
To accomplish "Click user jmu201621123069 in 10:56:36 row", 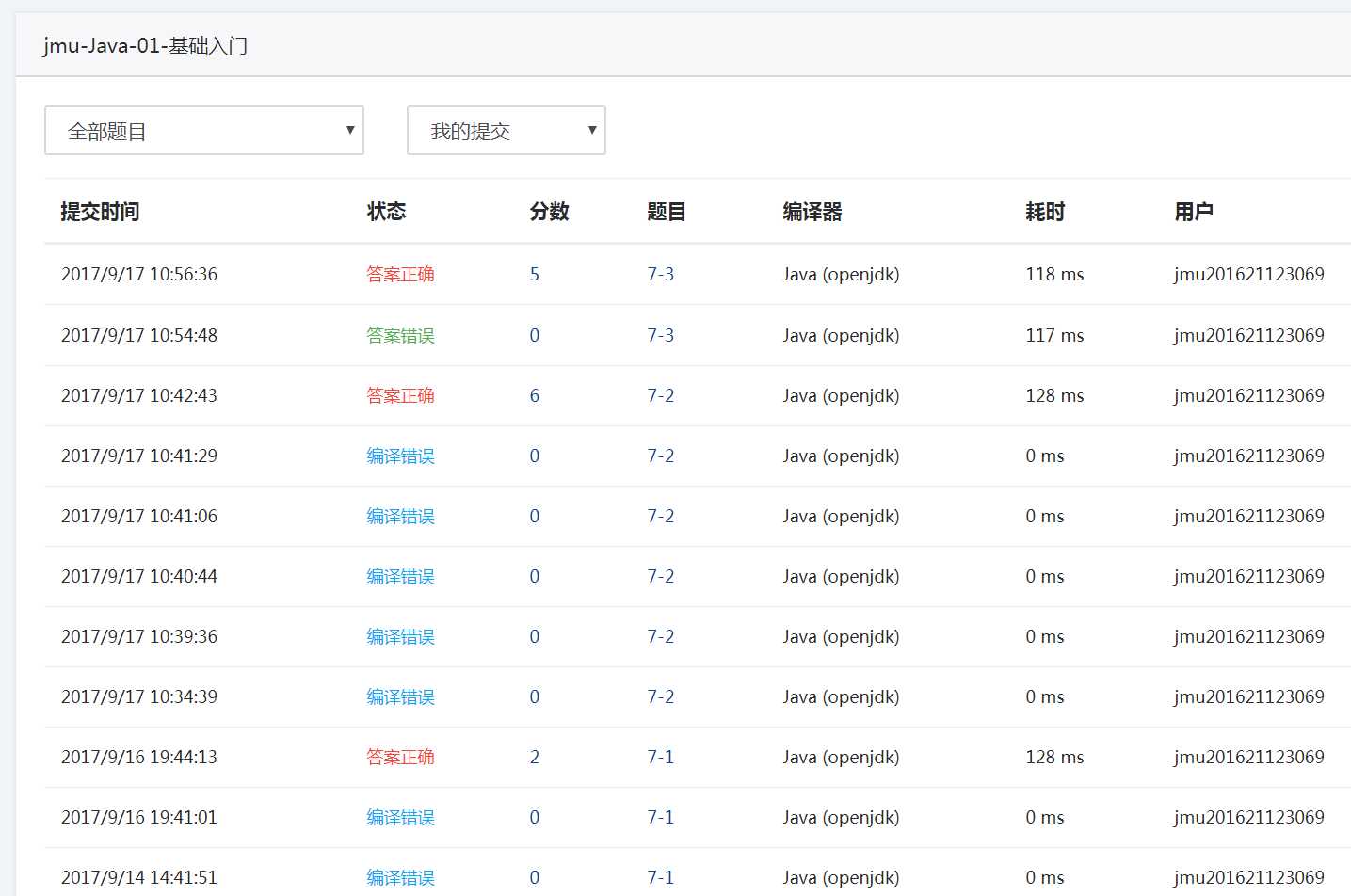I will tap(1249, 275).
